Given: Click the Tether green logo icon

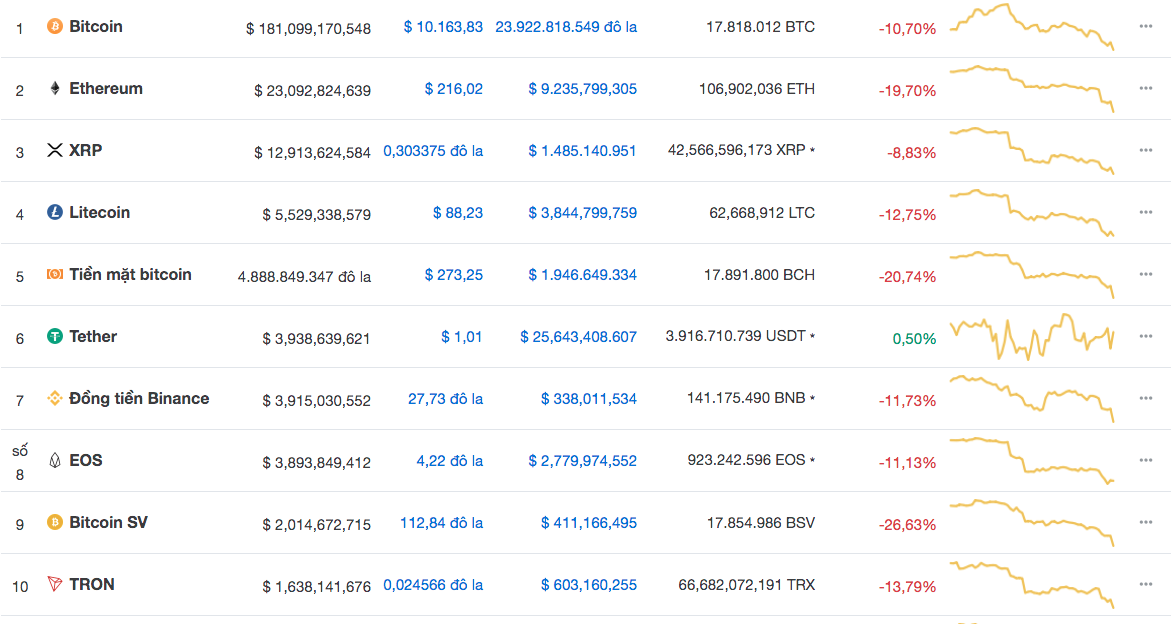Looking at the screenshot, I should 55,337.
